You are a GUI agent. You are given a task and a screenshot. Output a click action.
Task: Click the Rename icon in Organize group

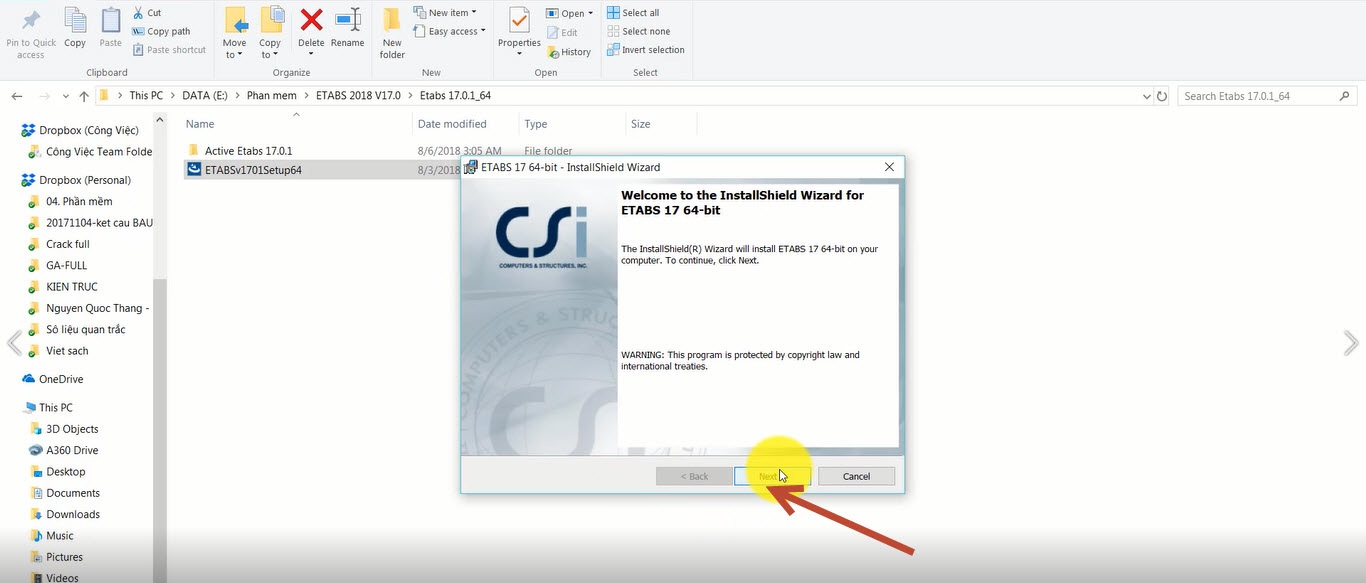point(348,20)
